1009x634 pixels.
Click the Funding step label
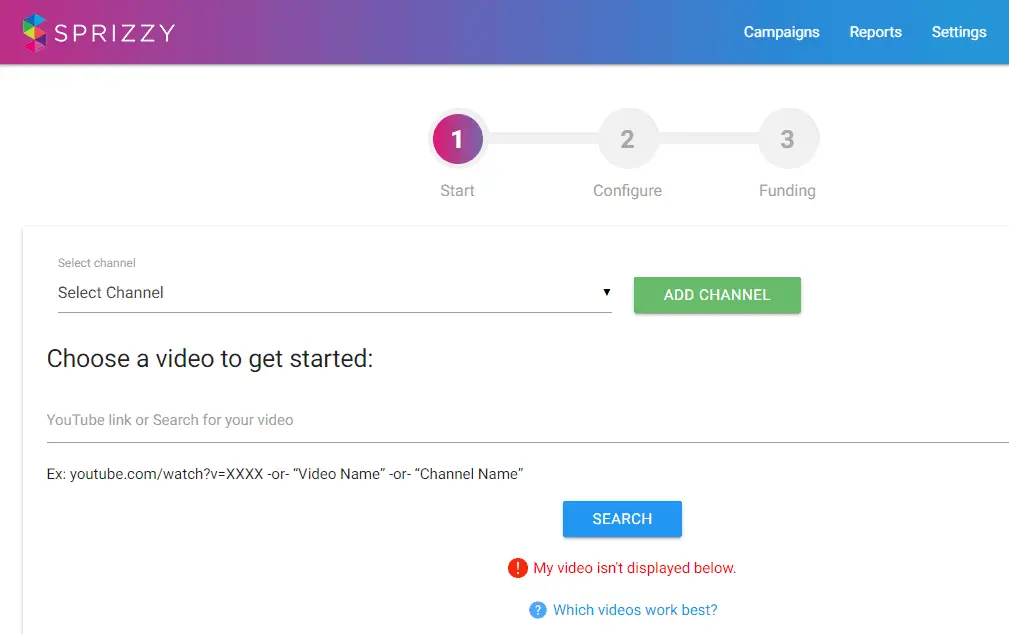787,190
